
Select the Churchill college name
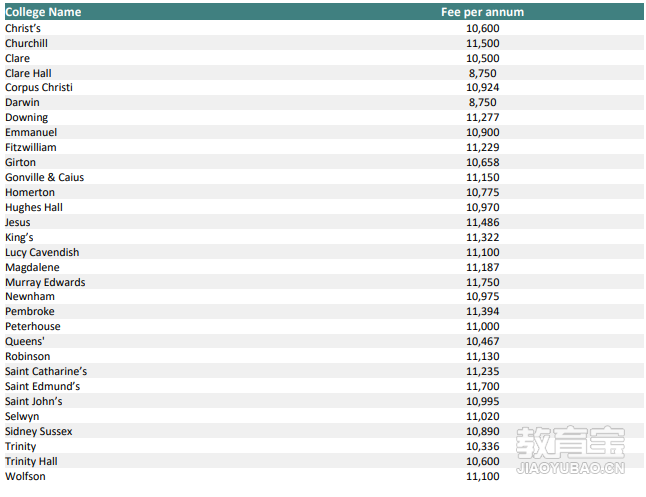click(x=26, y=43)
